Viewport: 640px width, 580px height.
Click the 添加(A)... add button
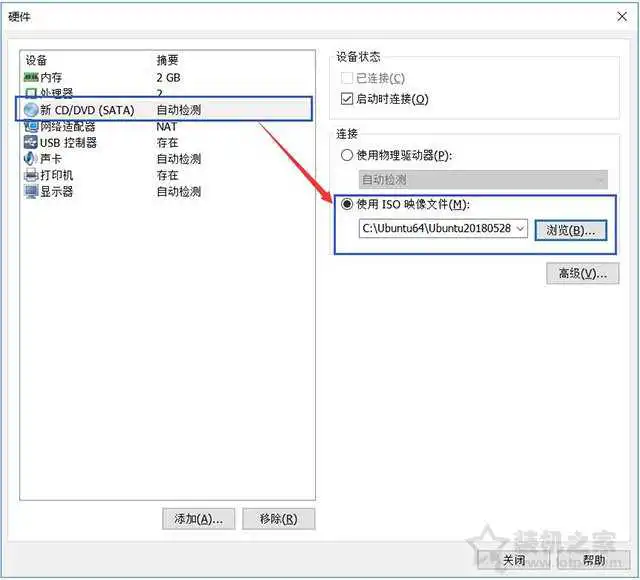click(x=198, y=519)
